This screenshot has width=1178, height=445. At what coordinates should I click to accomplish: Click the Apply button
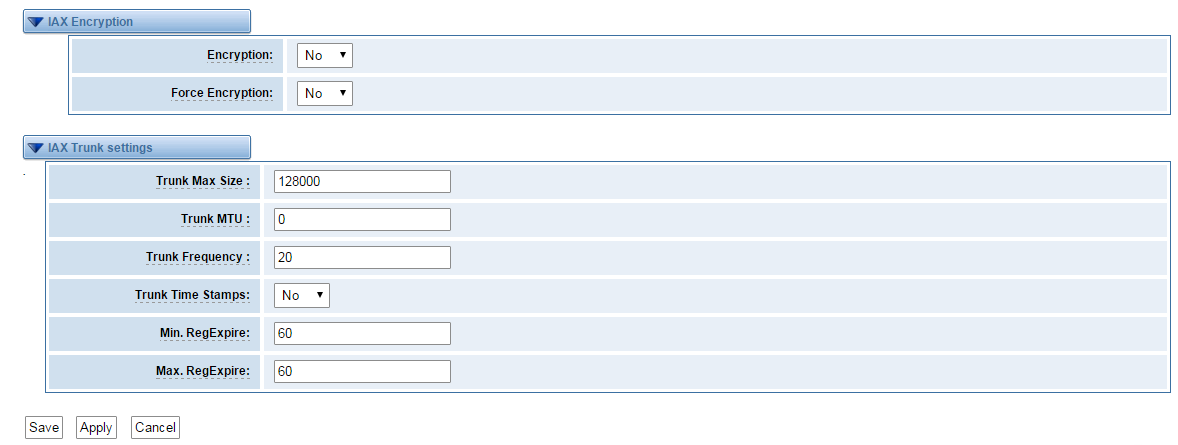tap(96, 427)
